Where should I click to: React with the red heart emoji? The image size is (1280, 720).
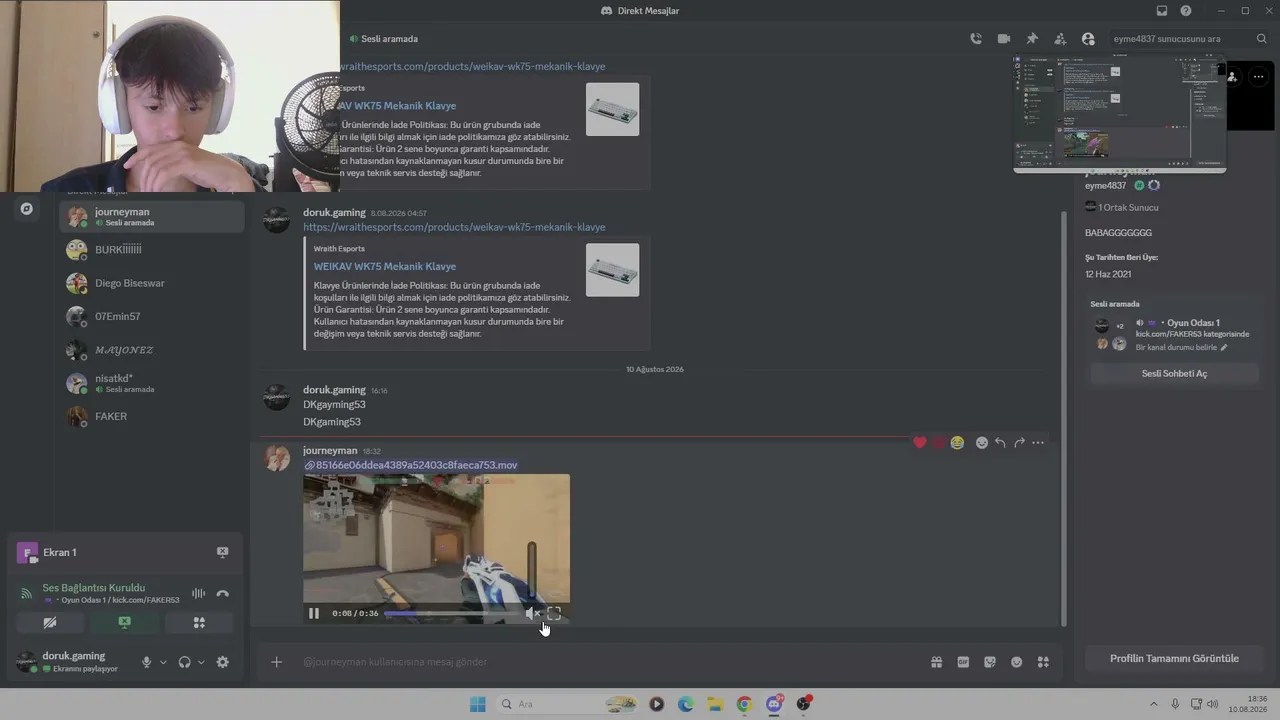pyautogui.click(x=920, y=443)
